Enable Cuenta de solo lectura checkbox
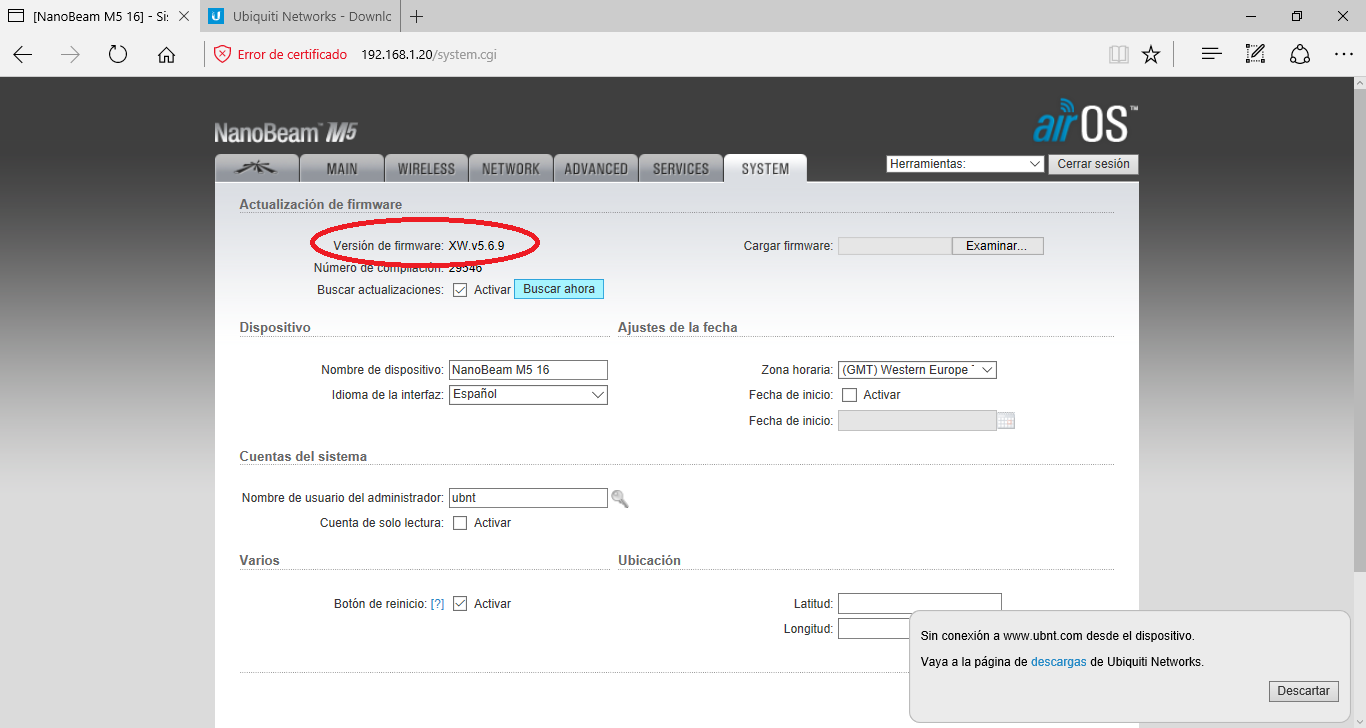 click(460, 523)
